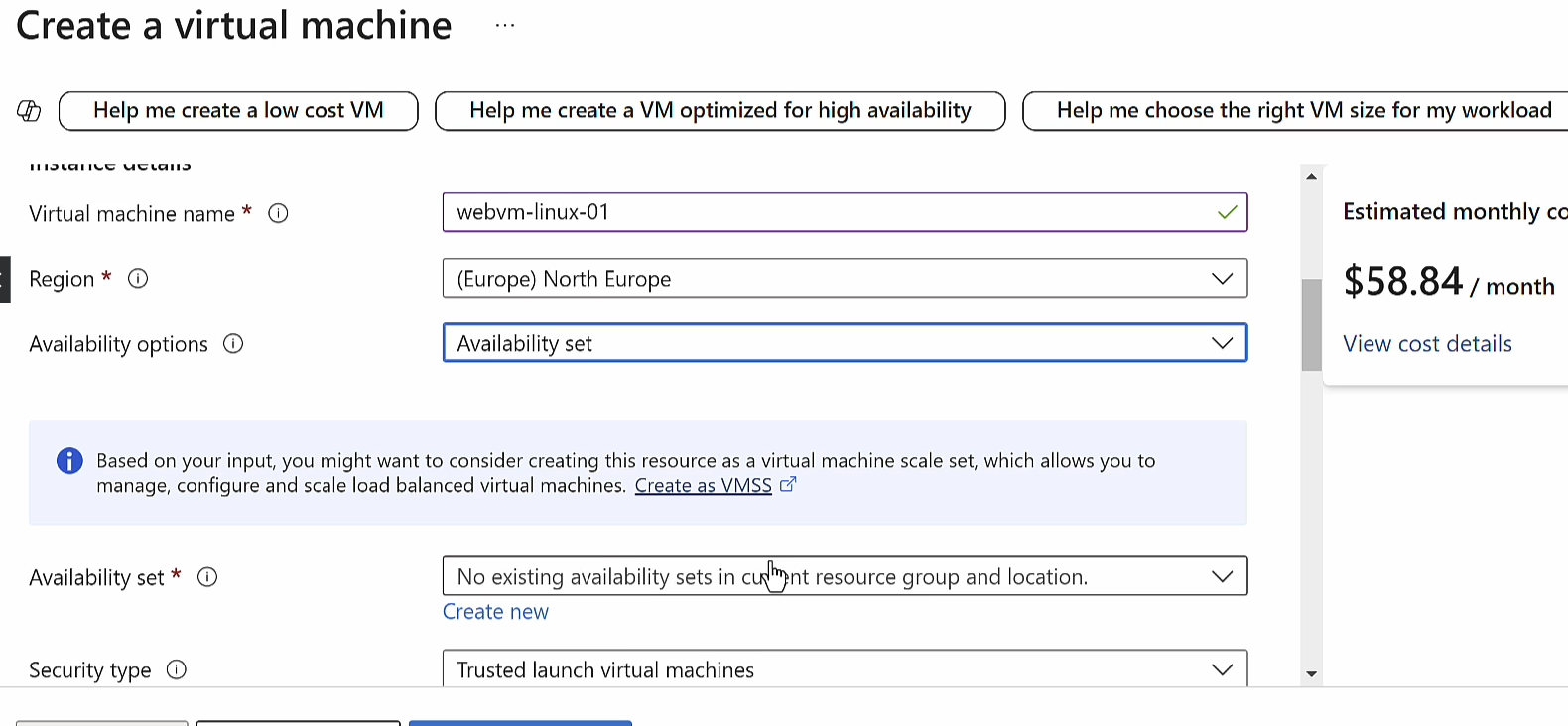Click Help me create VM for high availability
1568x726 pixels.
(719, 111)
